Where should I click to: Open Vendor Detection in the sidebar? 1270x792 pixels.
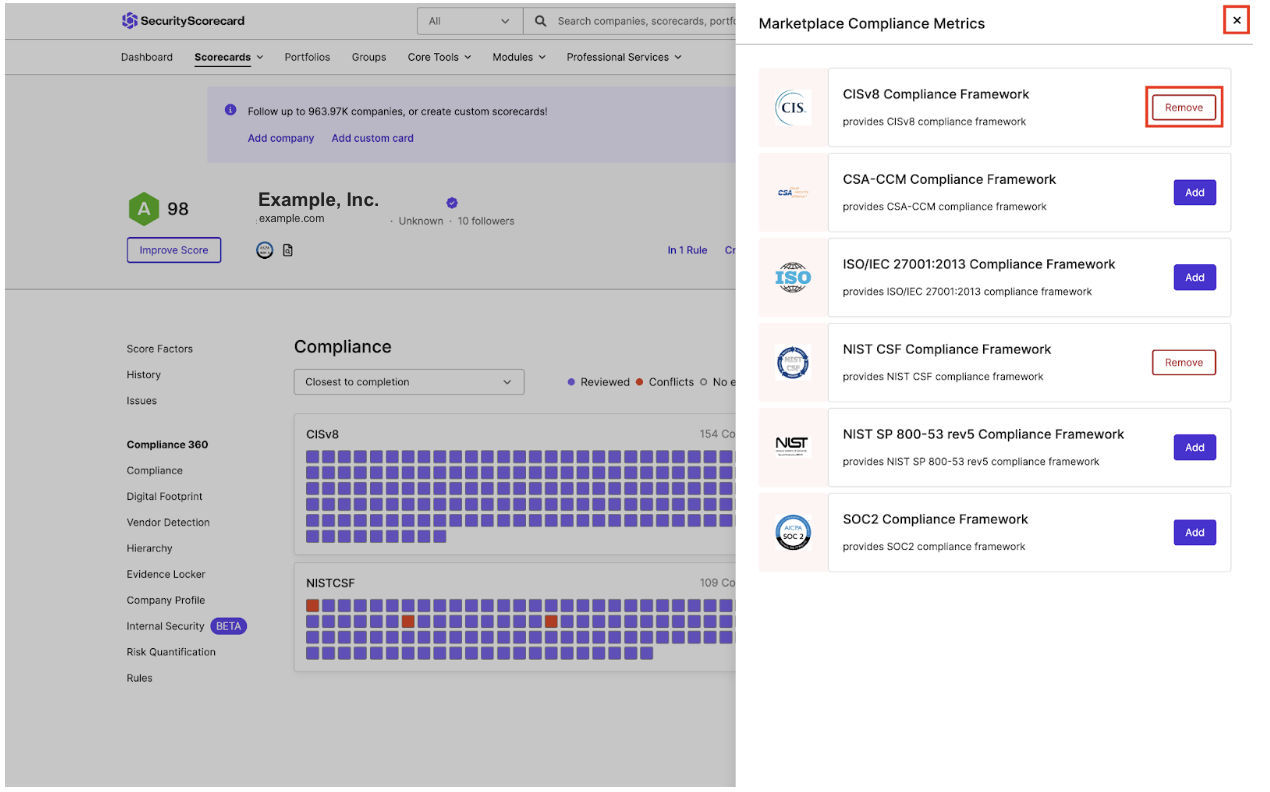coord(168,523)
